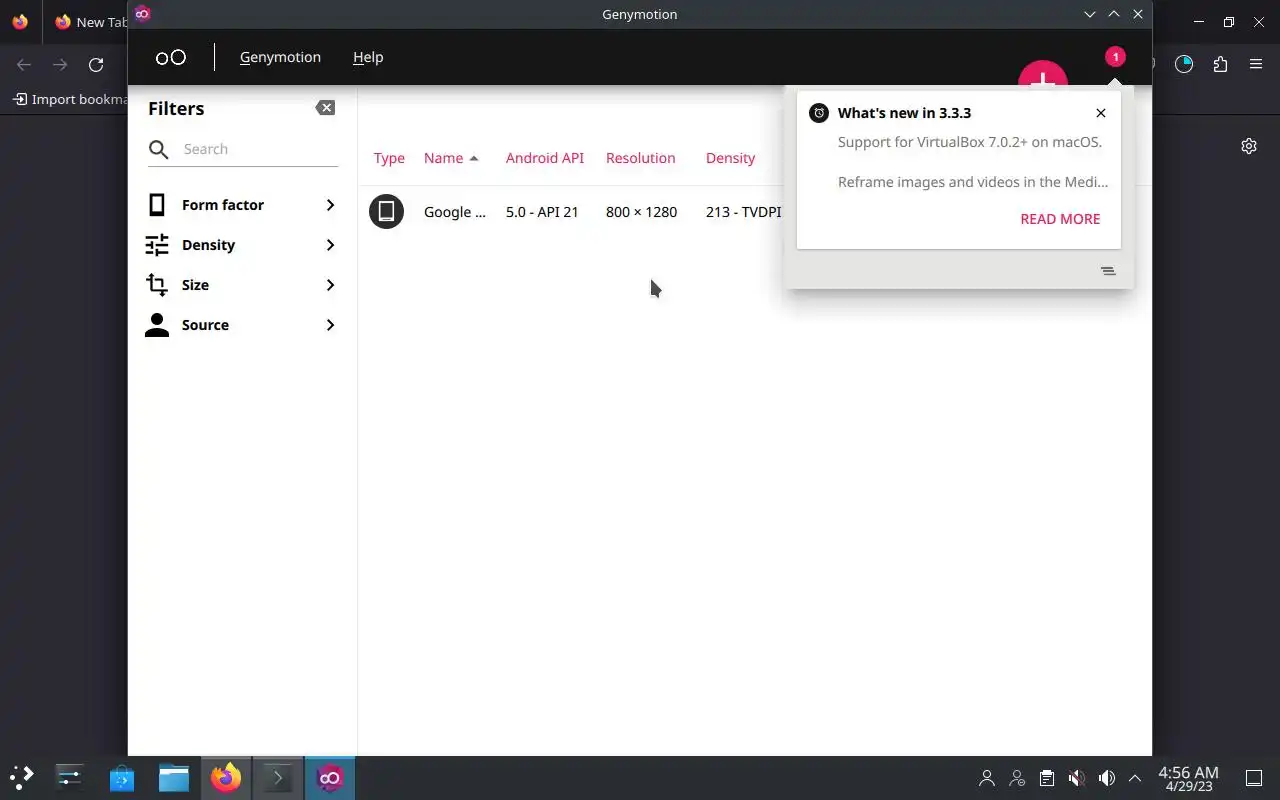The image size is (1280, 800).
Task: Open Firefox hamburger application menu
Action: 1256,65
